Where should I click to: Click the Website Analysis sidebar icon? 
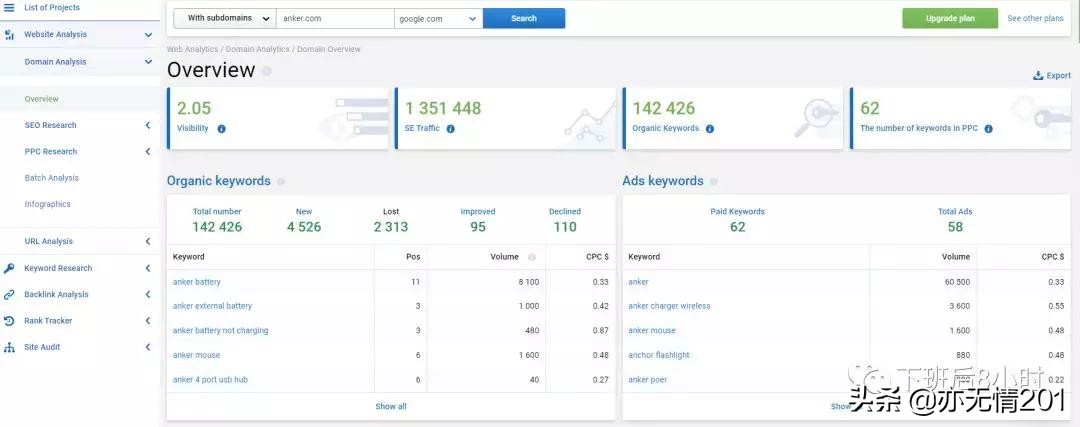pyautogui.click(x=9, y=34)
